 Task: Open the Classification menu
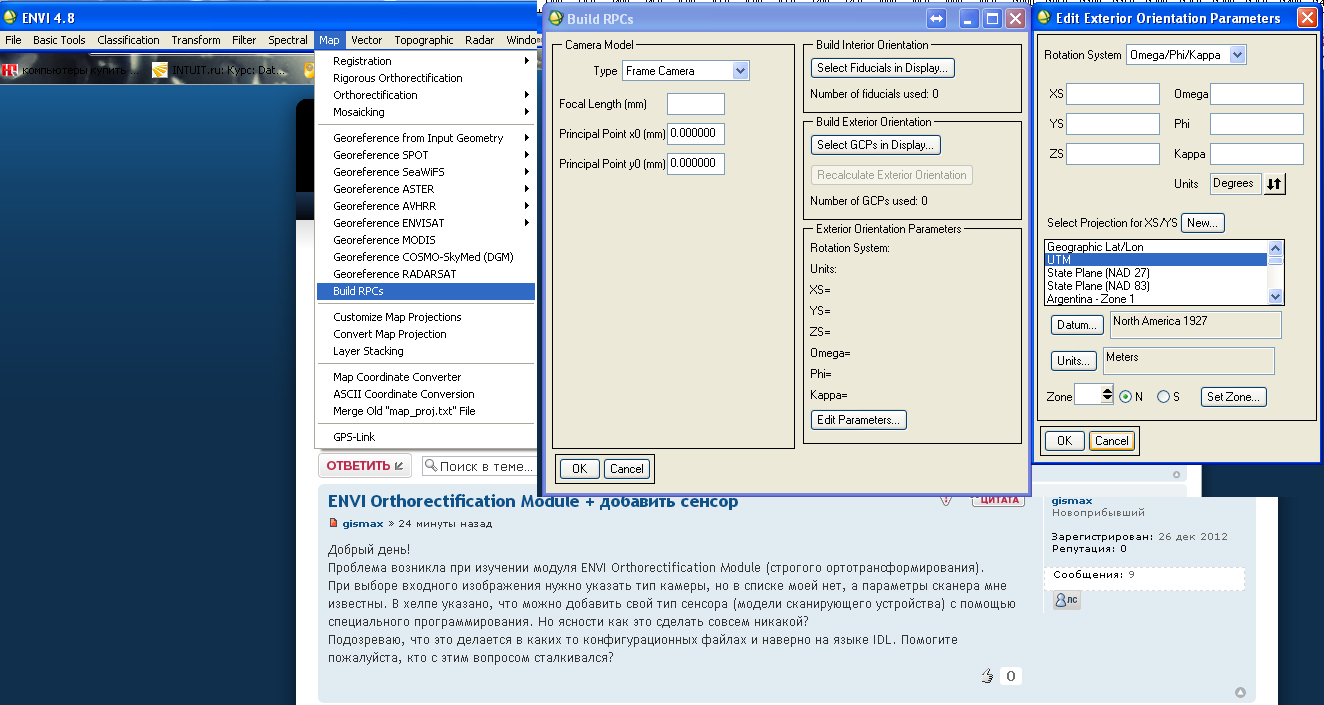click(128, 40)
